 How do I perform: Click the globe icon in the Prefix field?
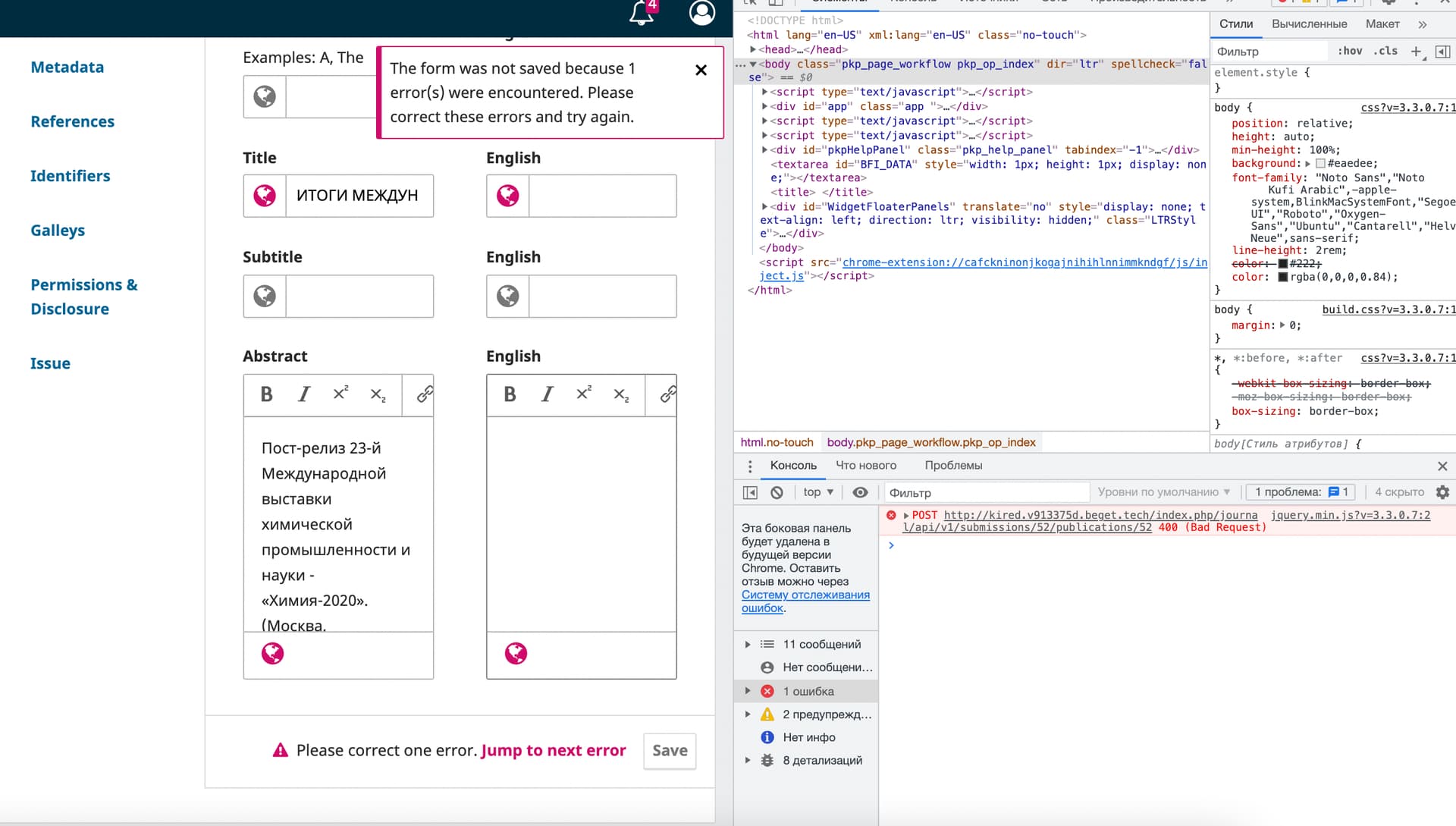click(x=265, y=96)
